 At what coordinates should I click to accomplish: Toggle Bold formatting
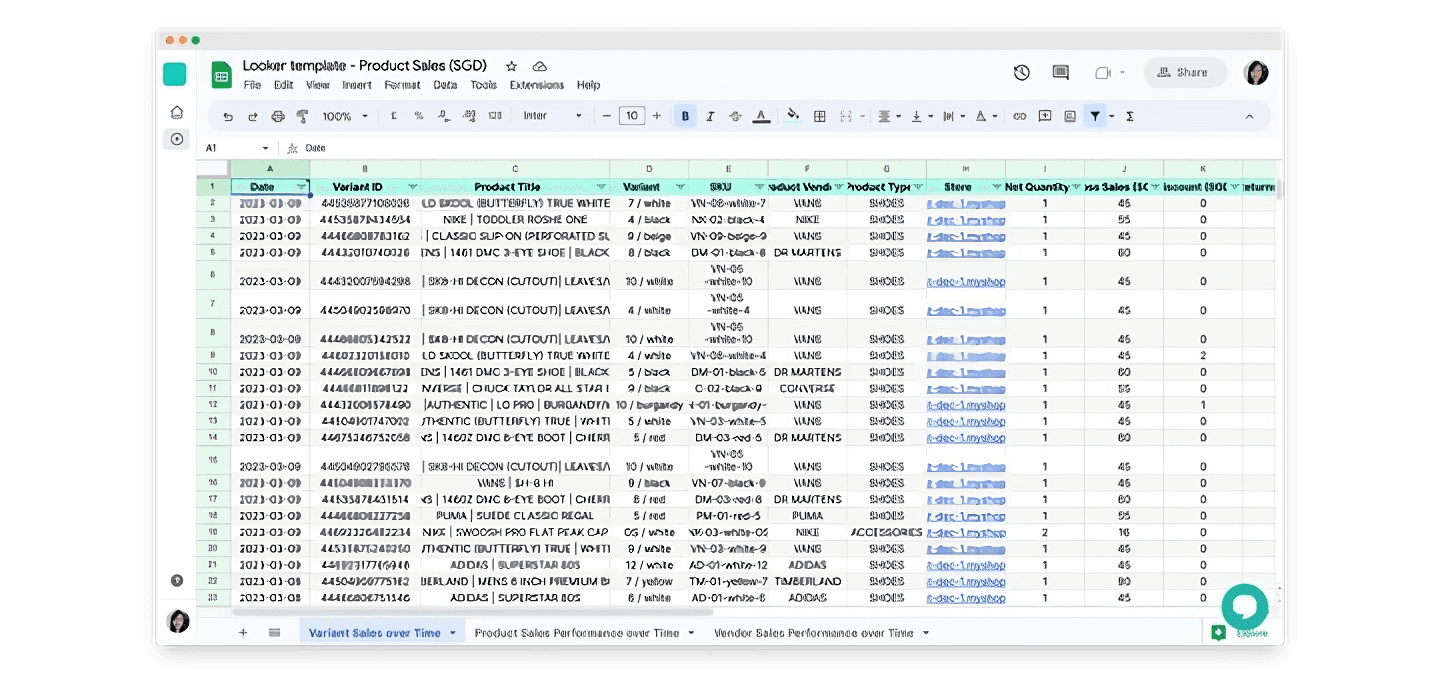click(x=685, y=116)
